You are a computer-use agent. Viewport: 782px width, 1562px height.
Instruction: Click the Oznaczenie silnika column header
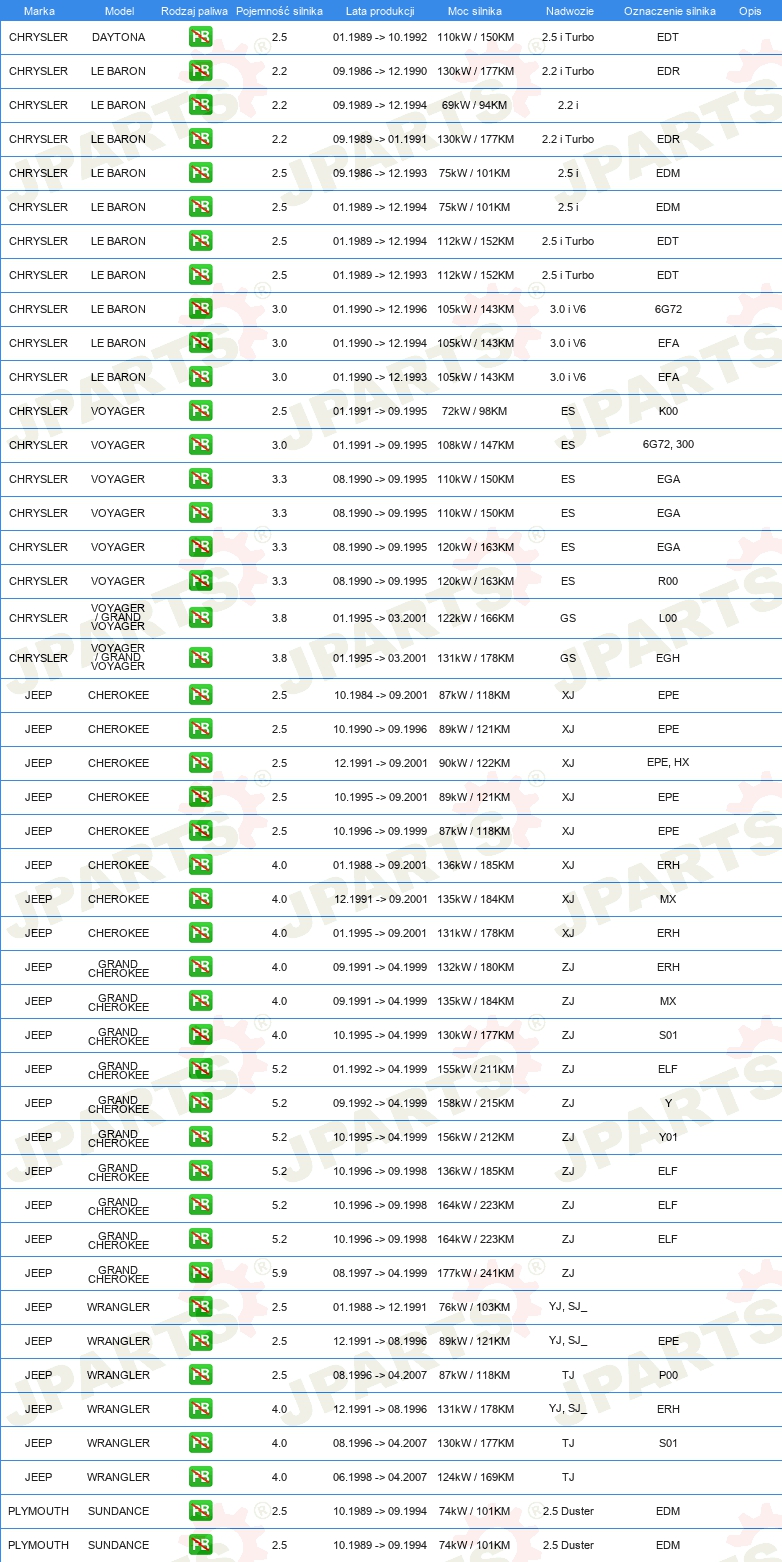(x=669, y=11)
